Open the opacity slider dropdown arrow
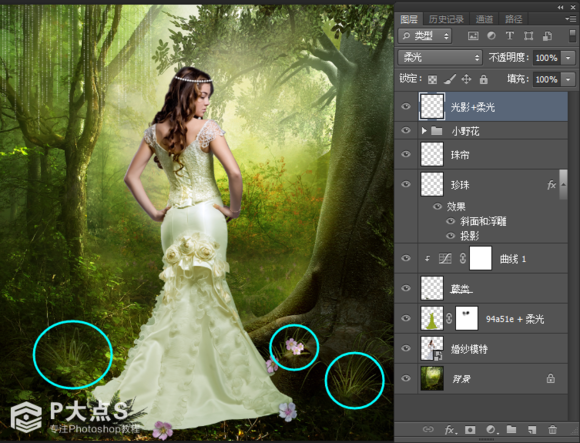The image size is (580, 443). pos(568,58)
